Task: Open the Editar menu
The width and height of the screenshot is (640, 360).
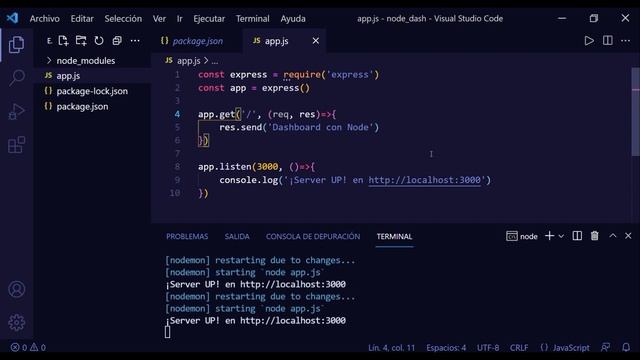Action: 82,19
